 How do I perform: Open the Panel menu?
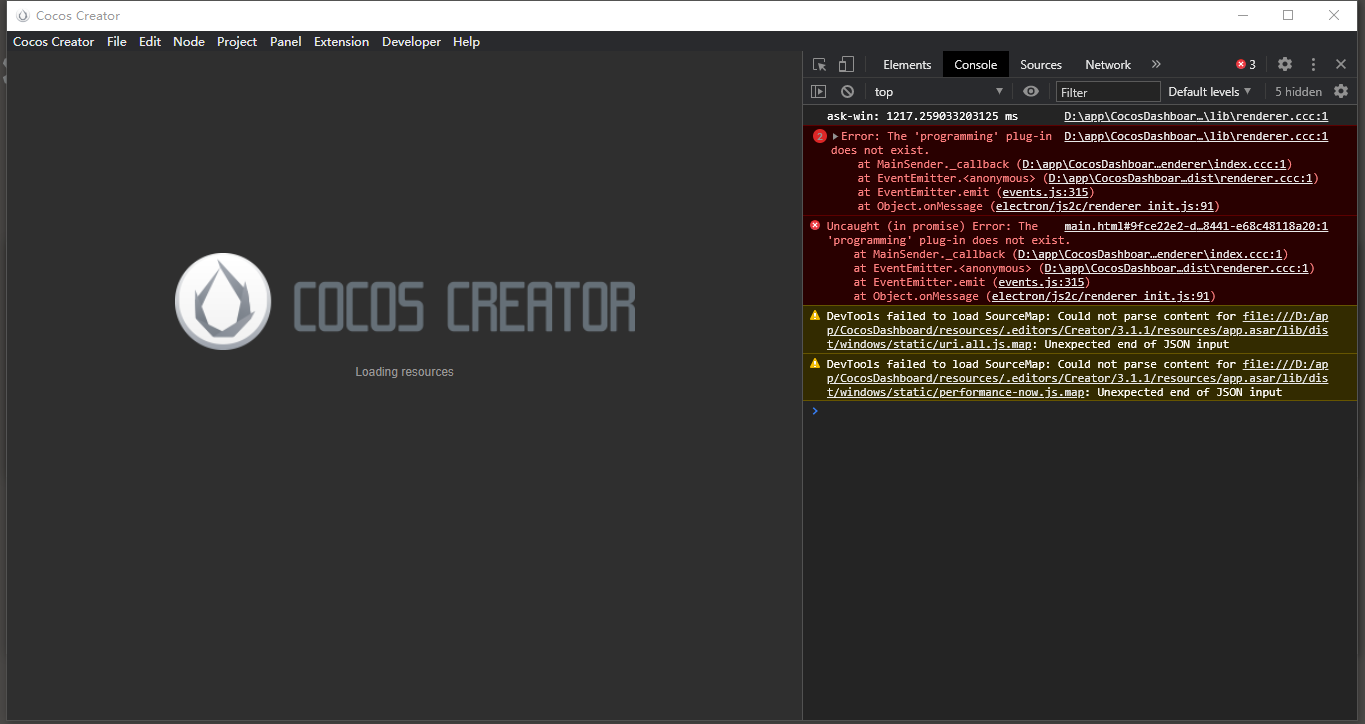coord(286,42)
